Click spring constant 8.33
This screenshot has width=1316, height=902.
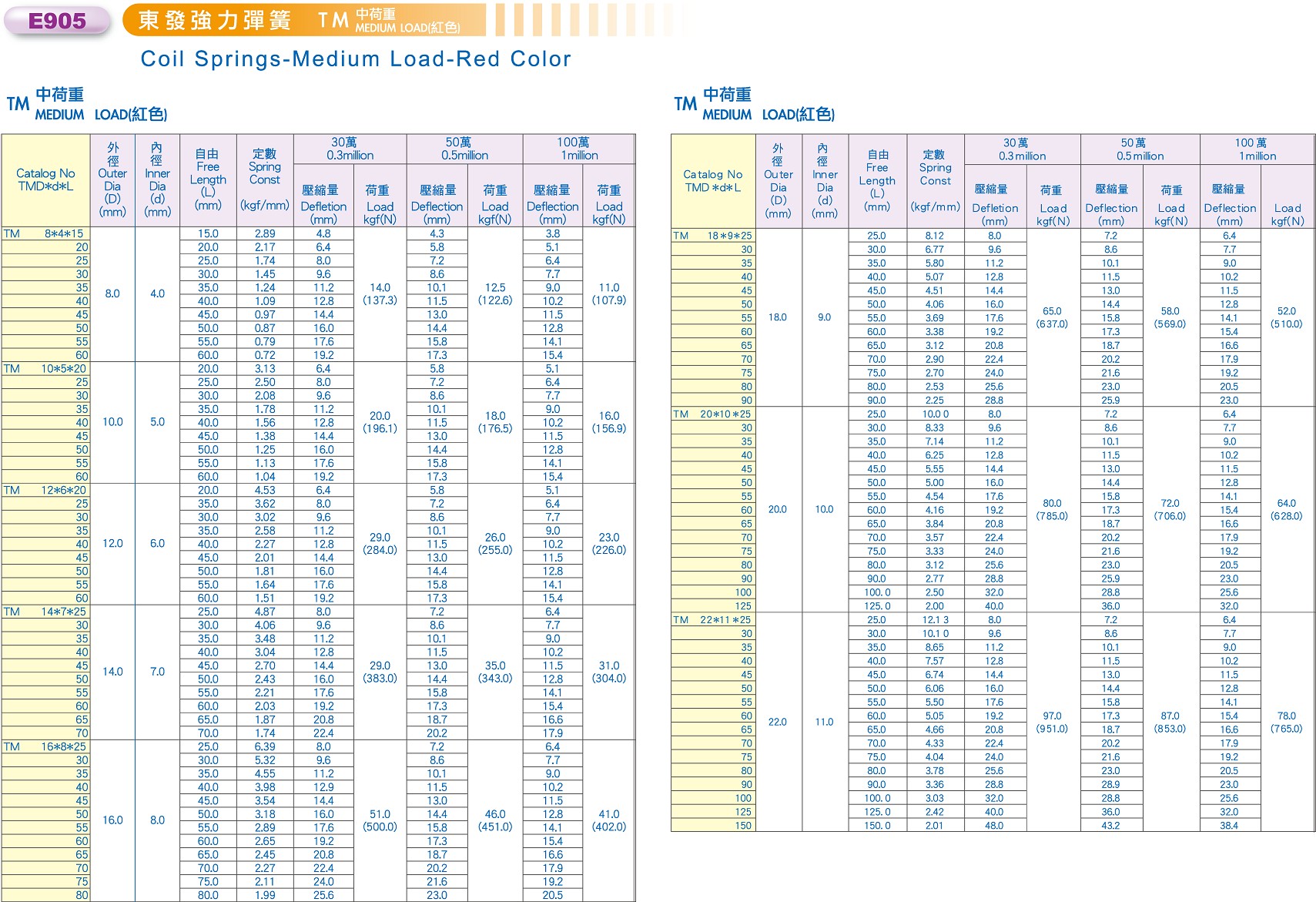click(x=934, y=428)
